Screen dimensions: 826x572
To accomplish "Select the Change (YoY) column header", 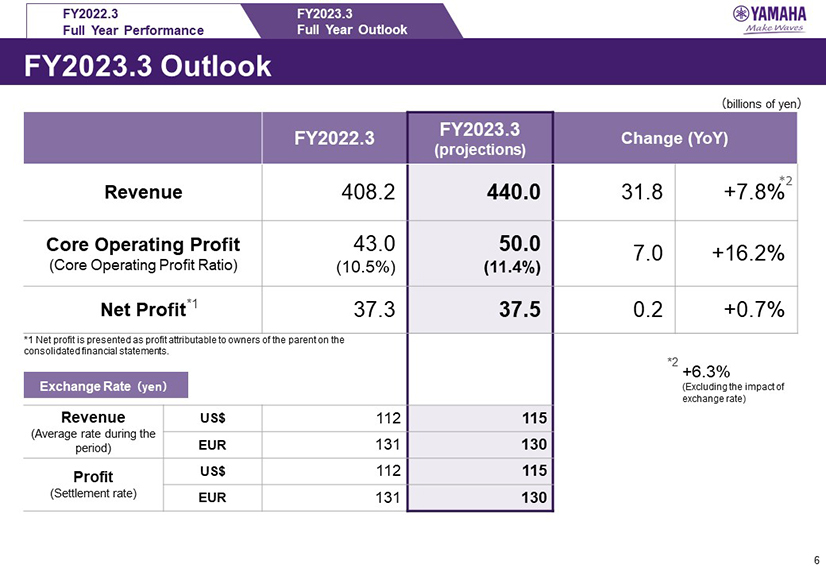I will point(676,138).
